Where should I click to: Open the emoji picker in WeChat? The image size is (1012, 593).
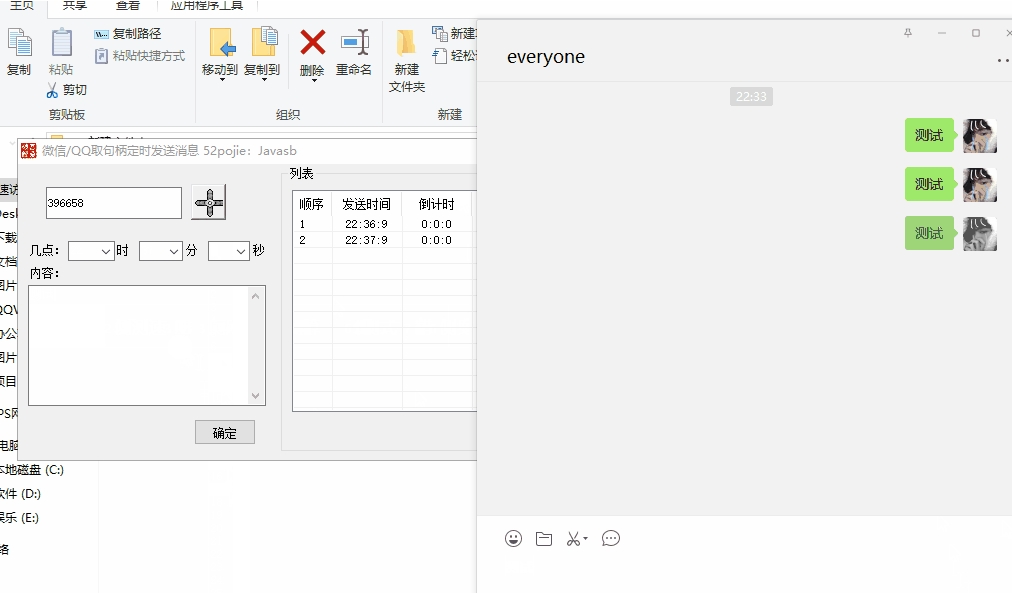513,539
